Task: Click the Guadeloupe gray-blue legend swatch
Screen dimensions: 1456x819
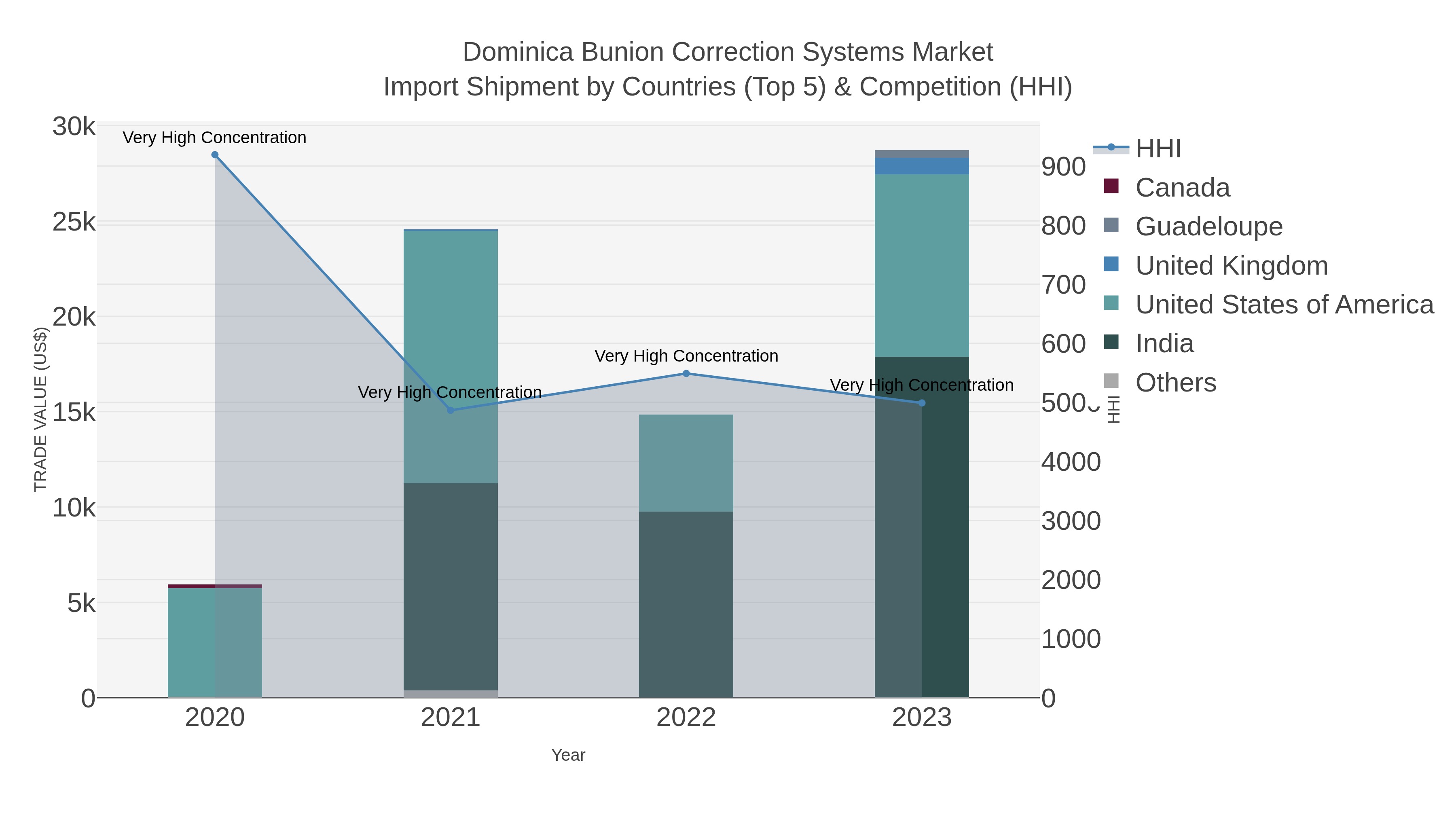Action: (1111, 225)
